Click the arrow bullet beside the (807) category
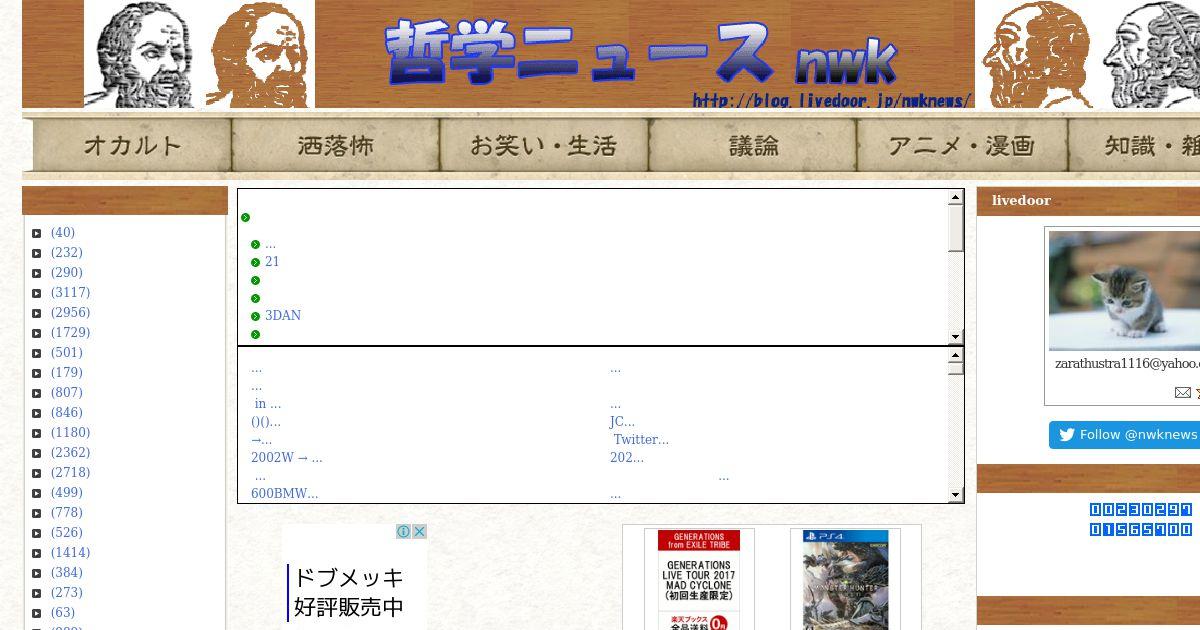This screenshot has height=630, width=1200. [37, 393]
